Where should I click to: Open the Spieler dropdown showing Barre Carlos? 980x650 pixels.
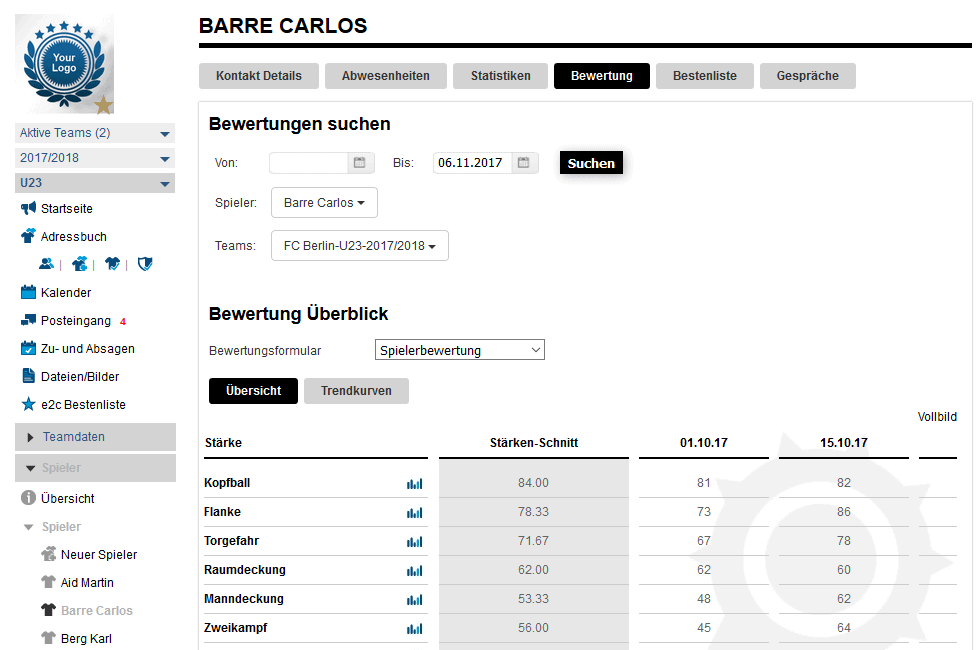tap(324, 202)
